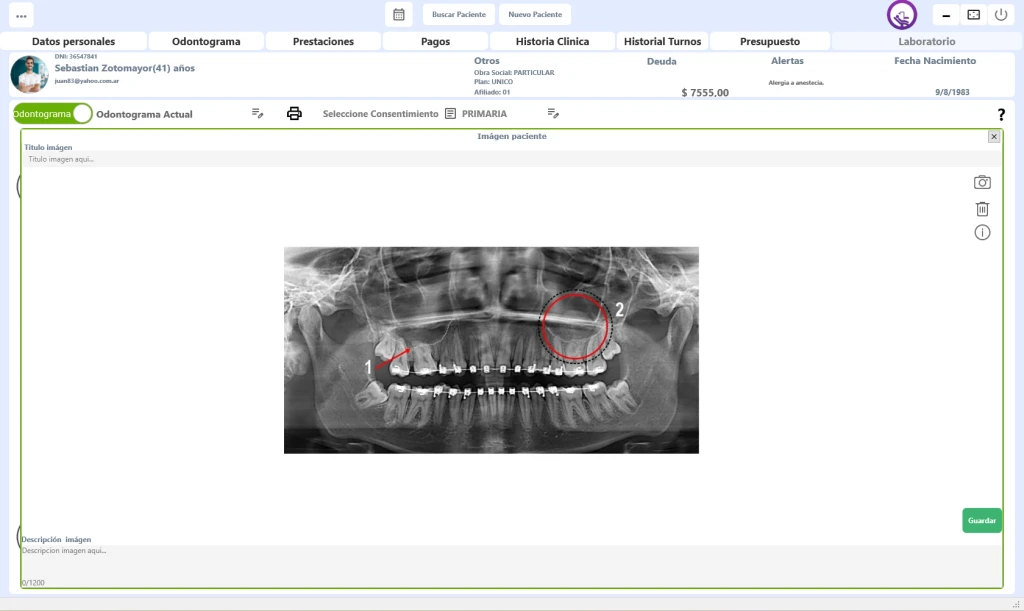Open image info via the info icon

click(x=982, y=231)
